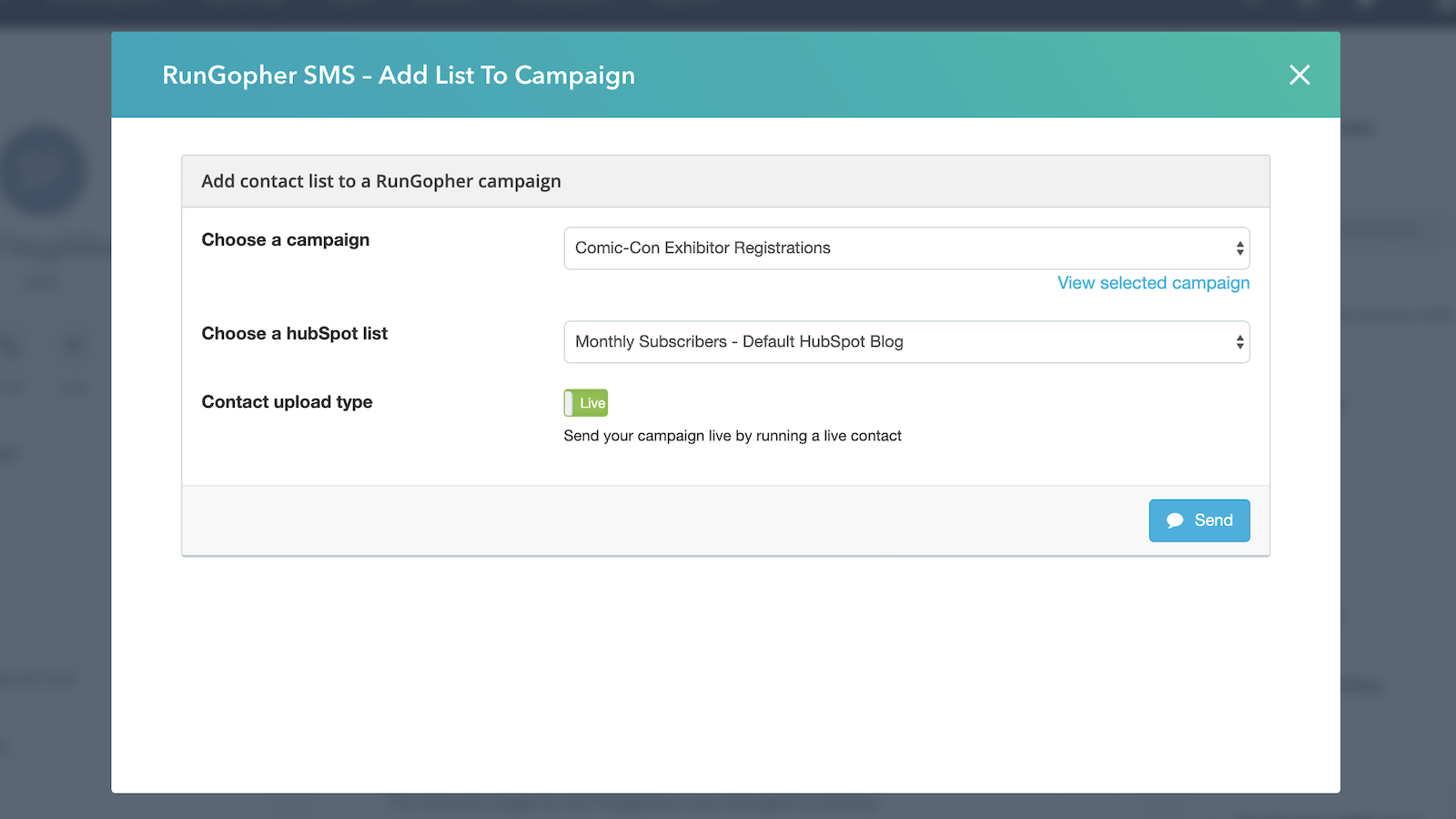The image size is (1456, 819).
Task: Click the "Send your campaign live" description text
Action: (x=733, y=436)
